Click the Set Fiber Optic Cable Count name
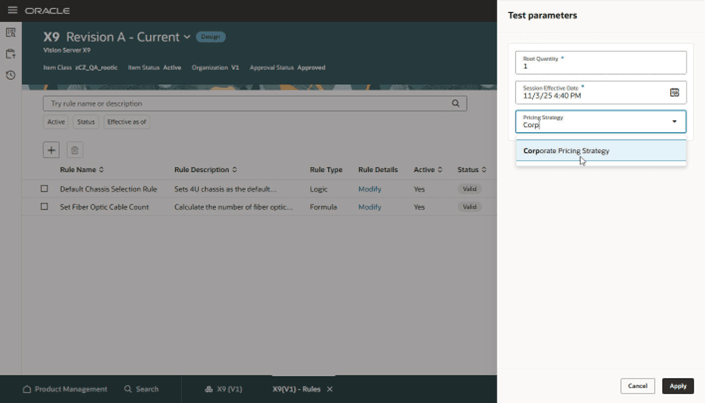The height and width of the screenshot is (403, 705). 104,207
